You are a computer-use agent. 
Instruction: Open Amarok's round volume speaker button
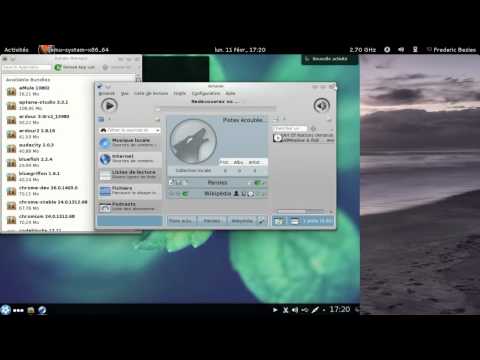pos(321,106)
